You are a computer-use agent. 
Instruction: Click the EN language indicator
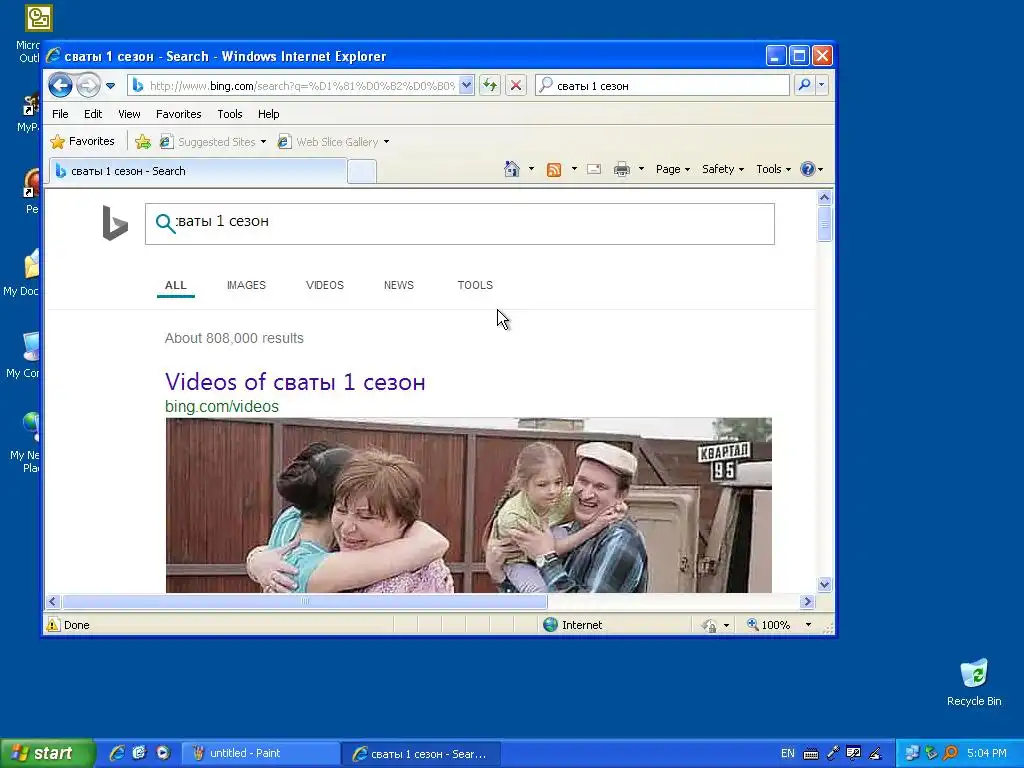click(x=788, y=754)
